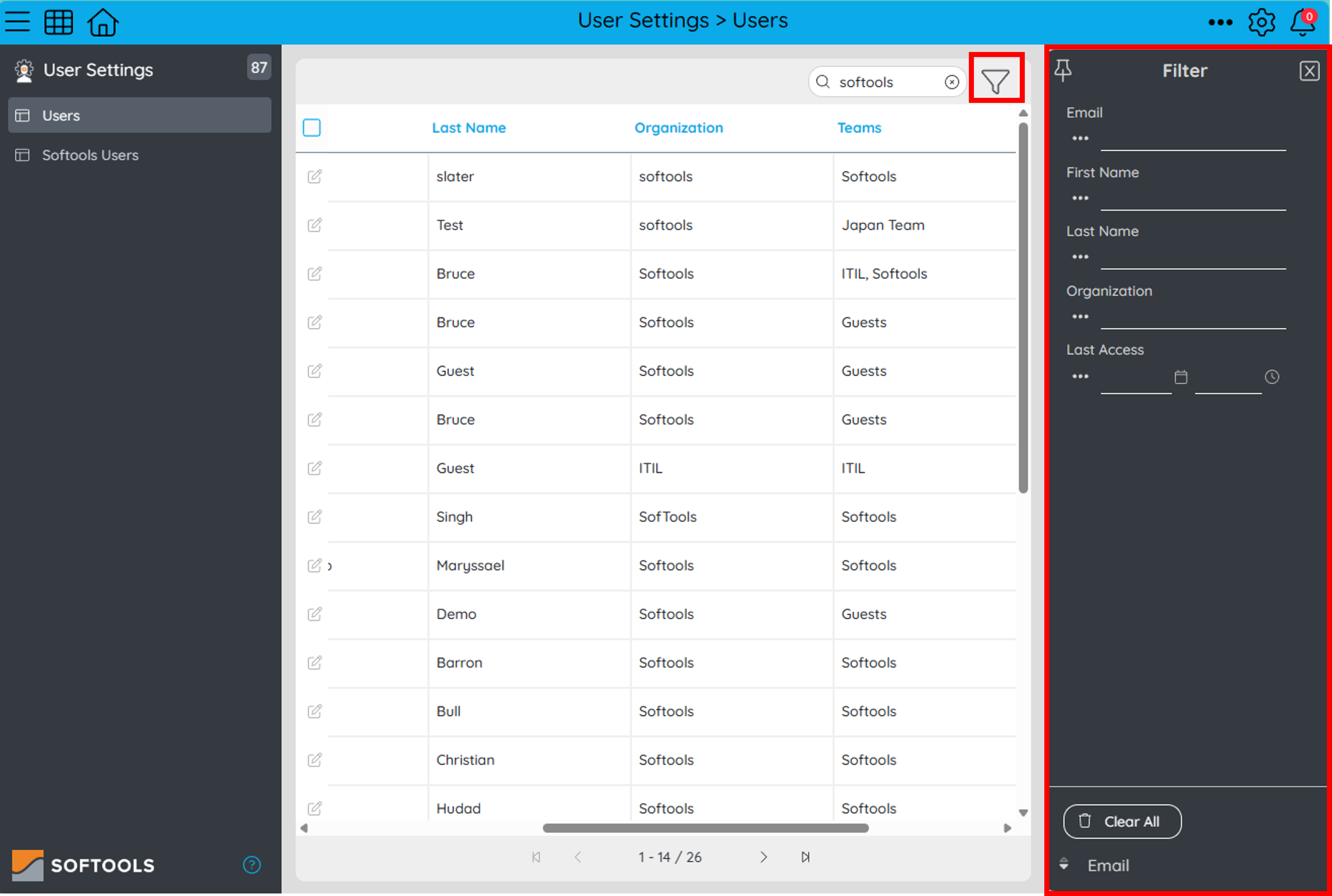1332x896 pixels.
Task: Focus the Email filter input
Action: point(1193,139)
